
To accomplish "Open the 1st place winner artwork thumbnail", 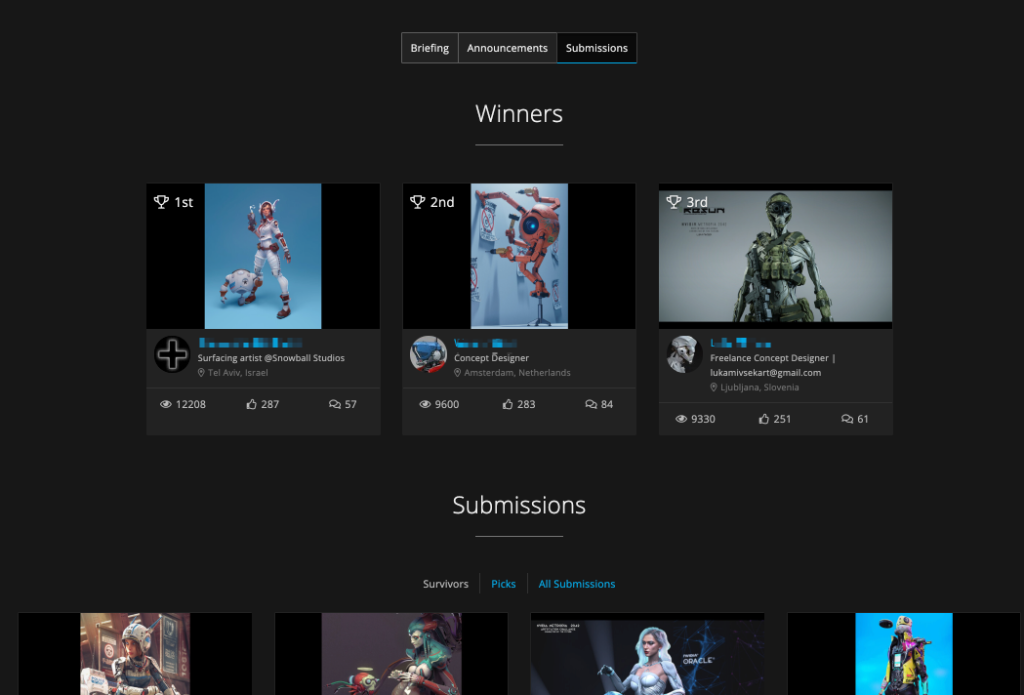I will (x=263, y=256).
